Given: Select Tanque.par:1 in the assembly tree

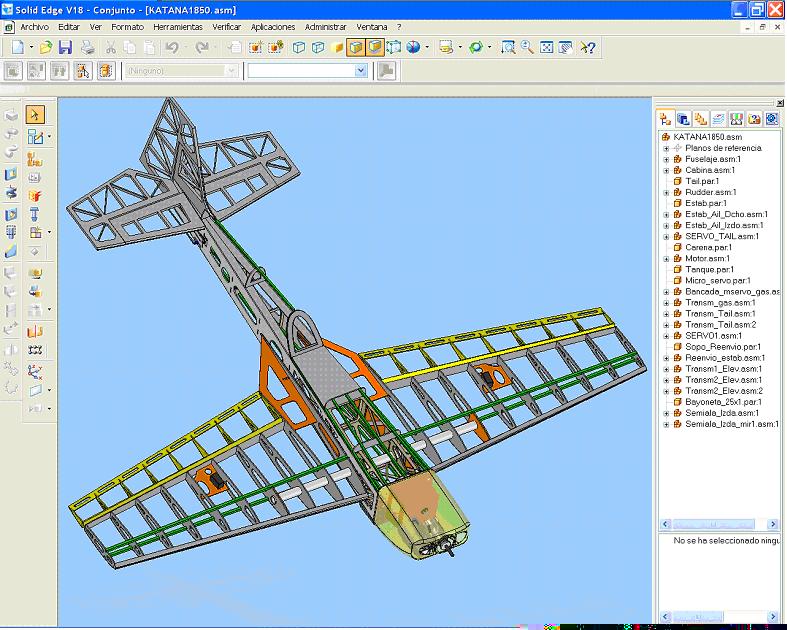Looking at the screenshot, I should [x=709, y=269].
